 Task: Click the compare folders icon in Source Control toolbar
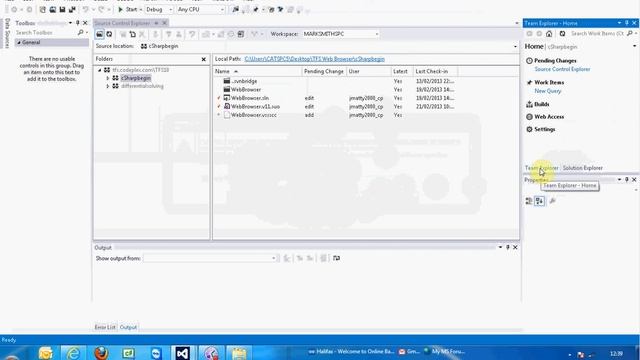[x=241, y=34]
